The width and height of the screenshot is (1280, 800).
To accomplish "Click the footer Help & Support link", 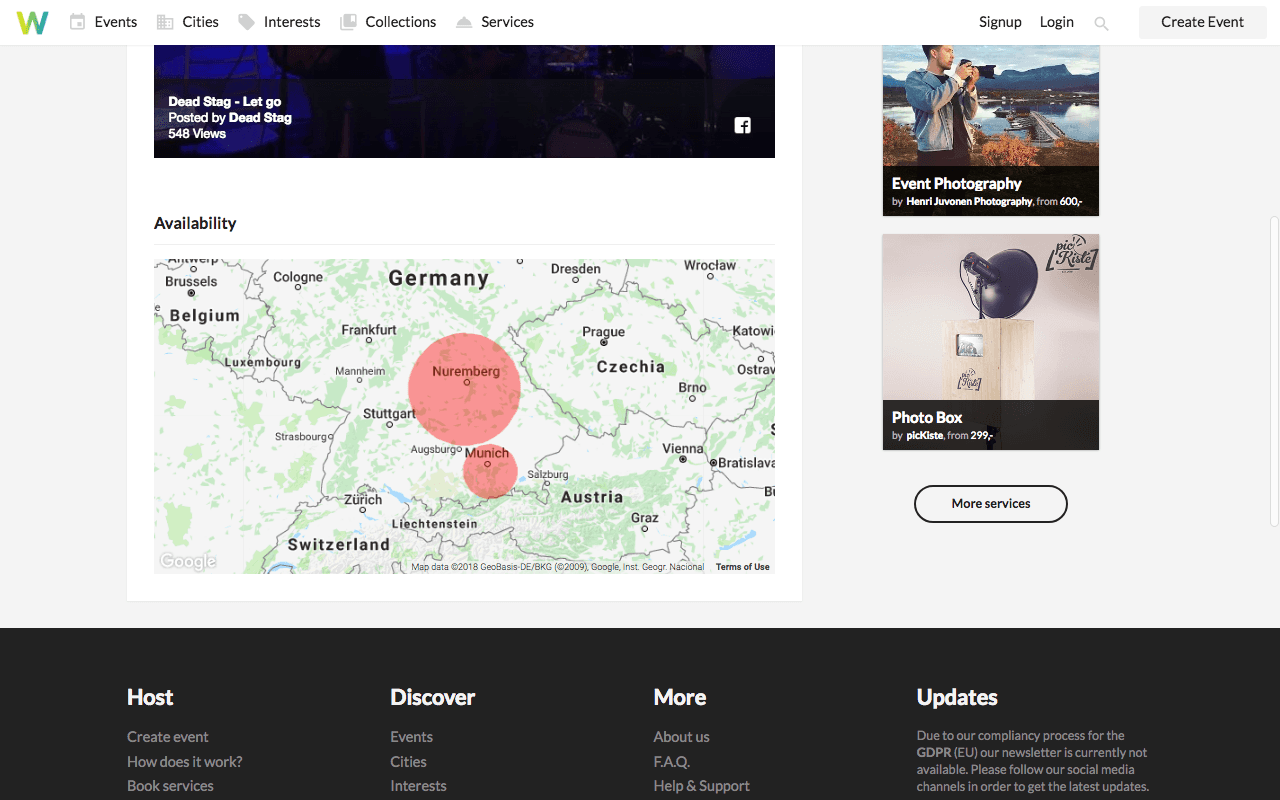I will point(702,786).
